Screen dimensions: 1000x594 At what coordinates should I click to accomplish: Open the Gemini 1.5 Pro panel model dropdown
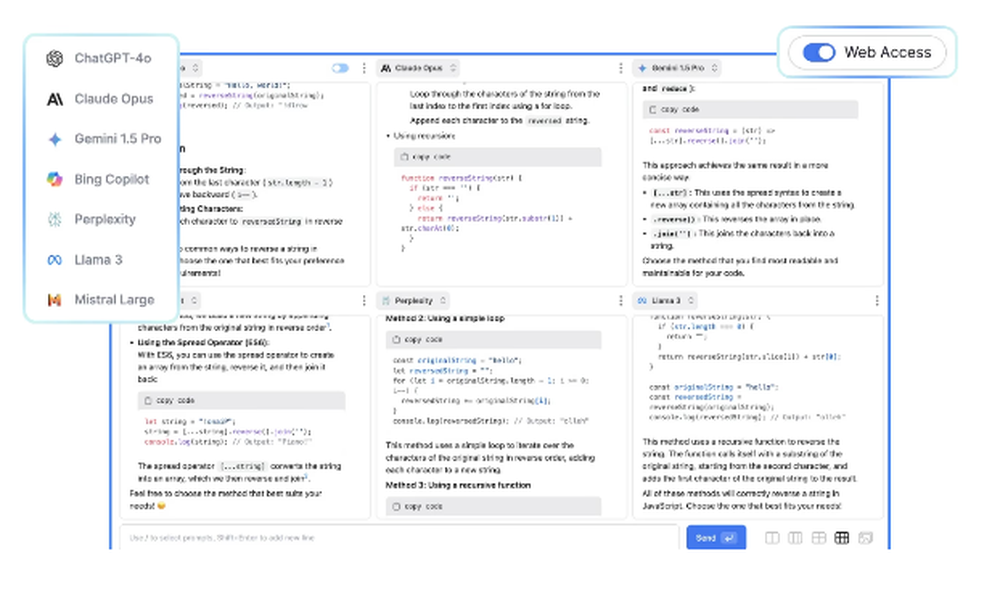pyautogui.click(x=677, y=68)
